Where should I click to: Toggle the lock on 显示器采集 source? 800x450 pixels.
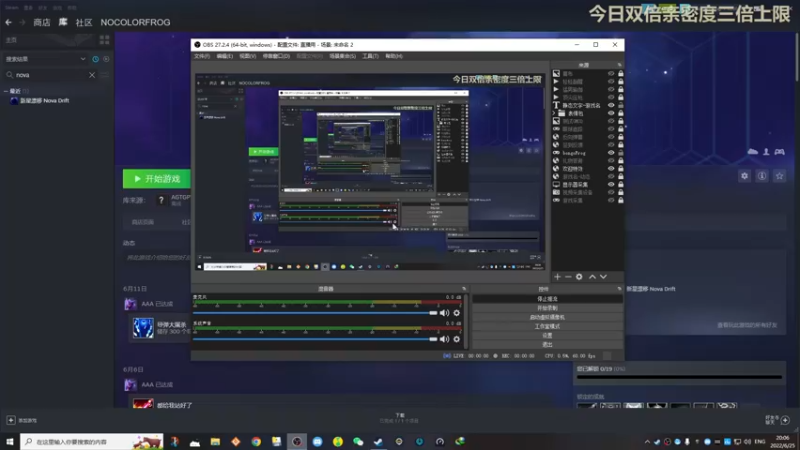point(620,184)
